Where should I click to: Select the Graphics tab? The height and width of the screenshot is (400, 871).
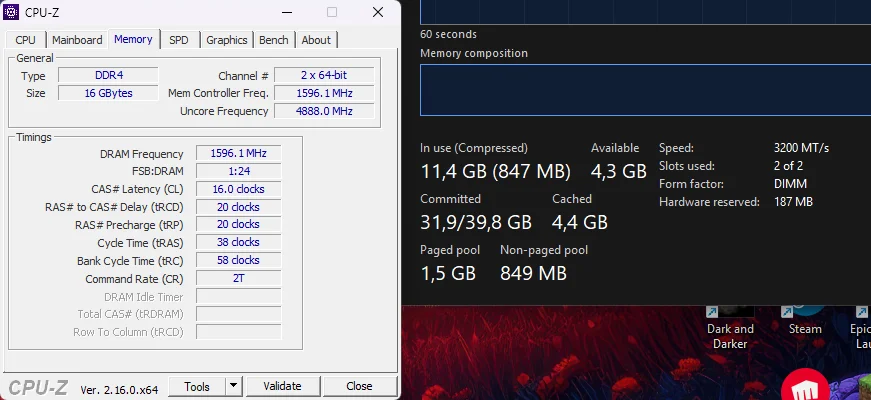pyautogui.click(x=227, y=40)
